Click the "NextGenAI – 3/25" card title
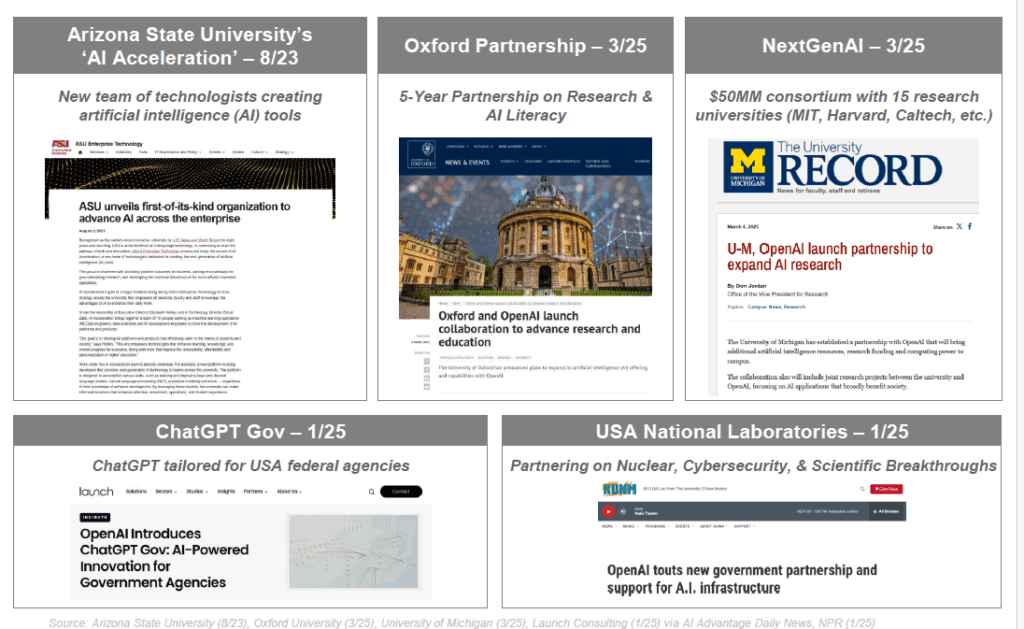1024x629 pixels. coord(843,46)
